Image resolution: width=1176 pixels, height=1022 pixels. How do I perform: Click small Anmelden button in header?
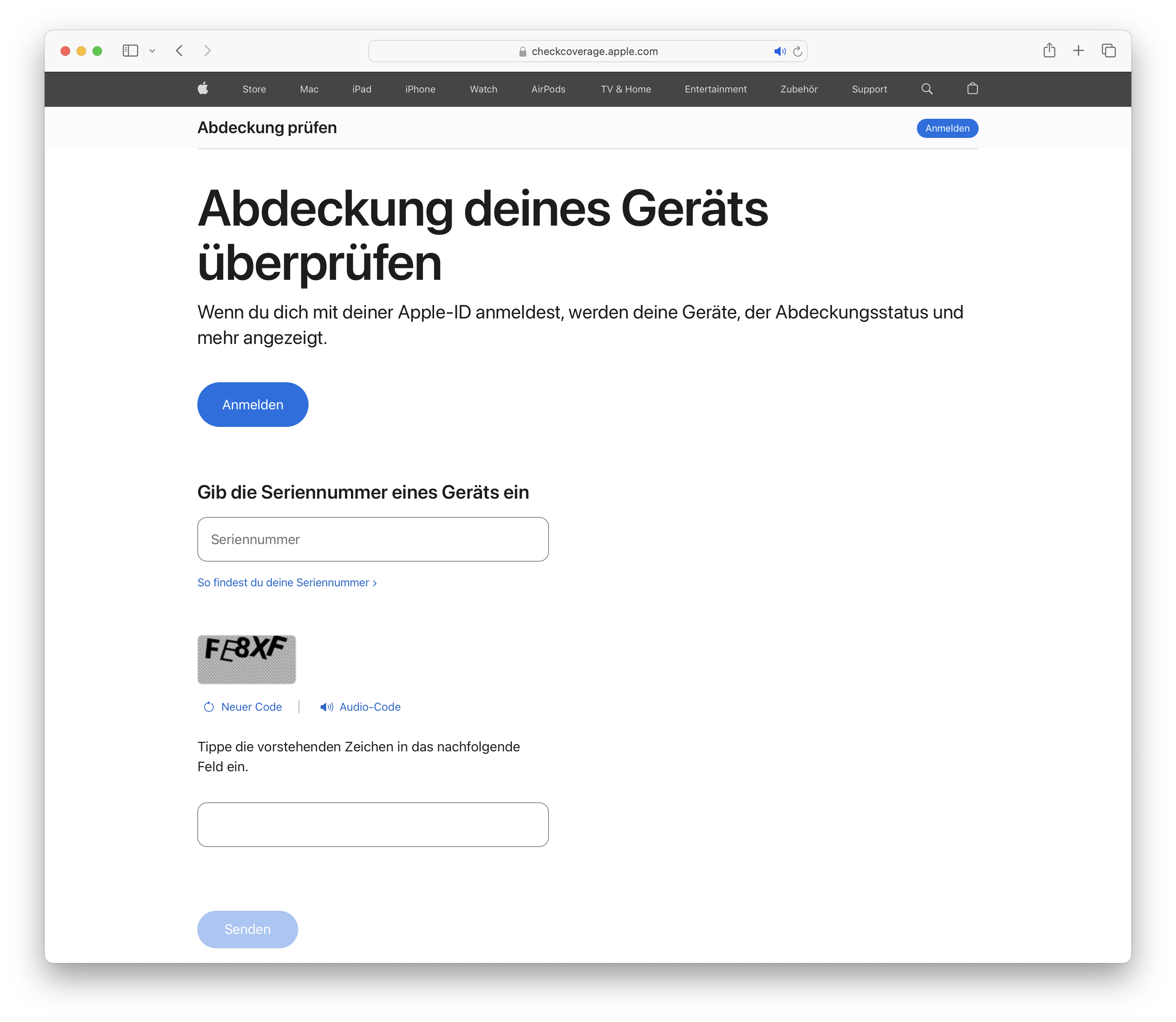pyautogui.click(x=947, y=128)
